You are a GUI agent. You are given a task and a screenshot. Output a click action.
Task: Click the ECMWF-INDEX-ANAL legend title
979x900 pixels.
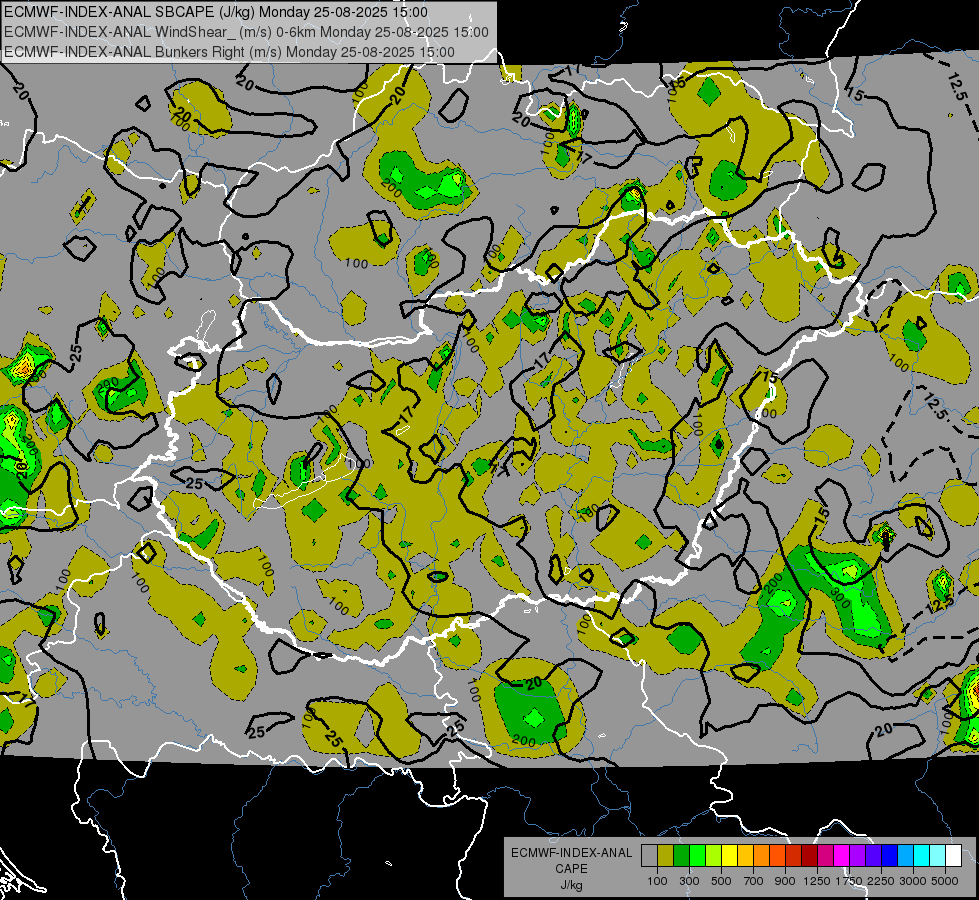572,853
